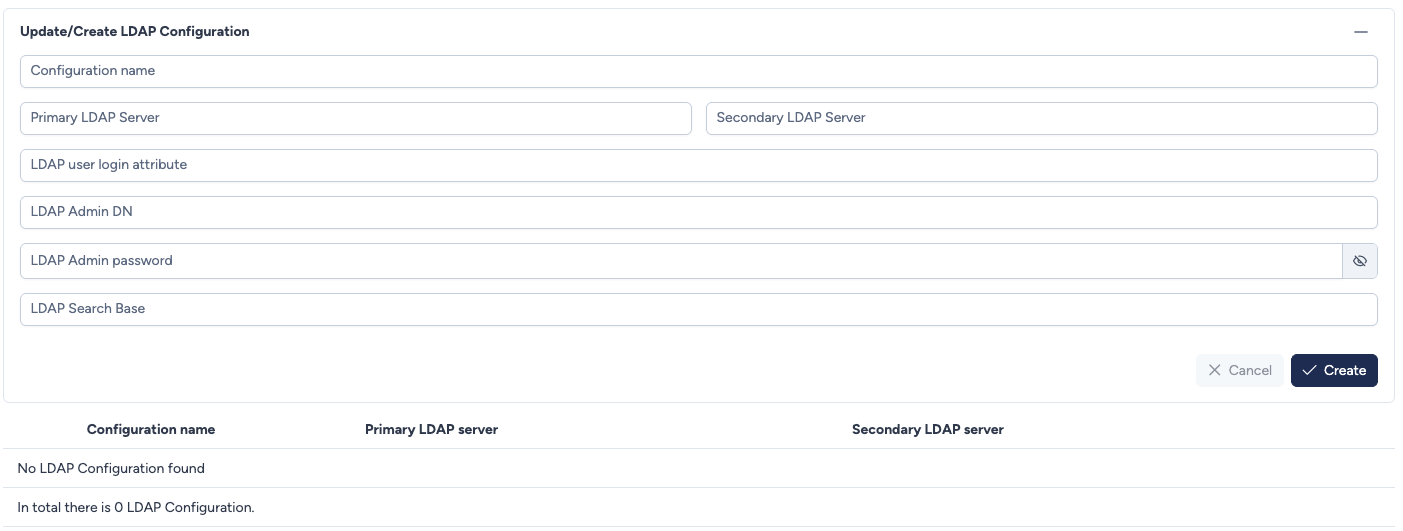This screenshot has height=531, width=1403.
Task: Click the checkmark icon inside Create button
Action: tap(1309, 370)
